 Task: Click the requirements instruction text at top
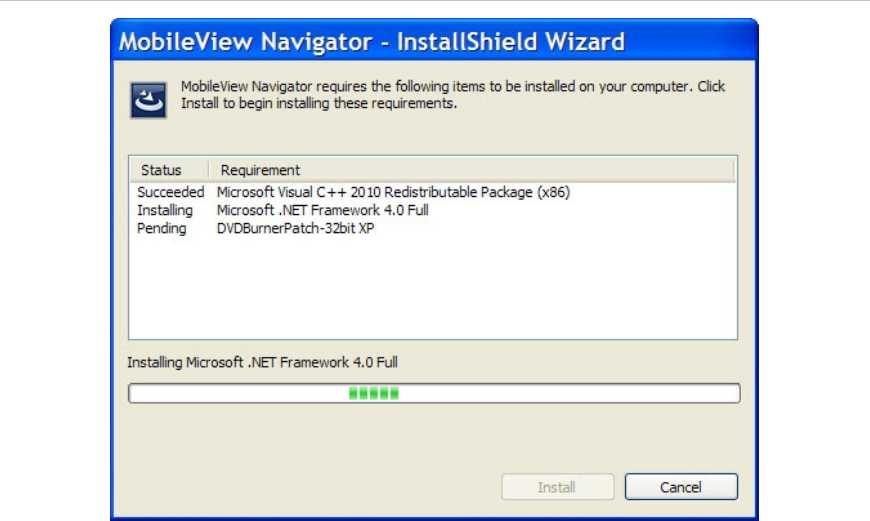pyautogui.click(x=452, y=95)
